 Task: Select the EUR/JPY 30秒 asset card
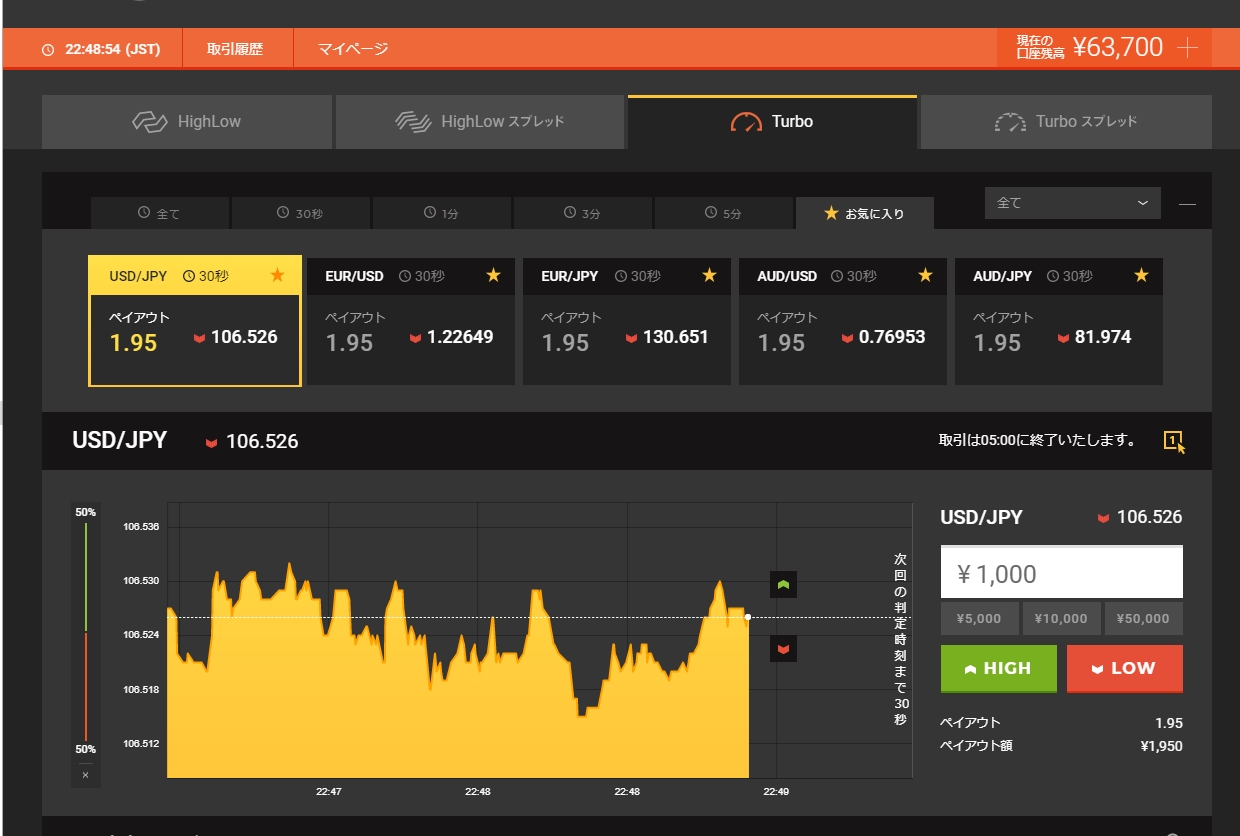[x=627, y=321]
